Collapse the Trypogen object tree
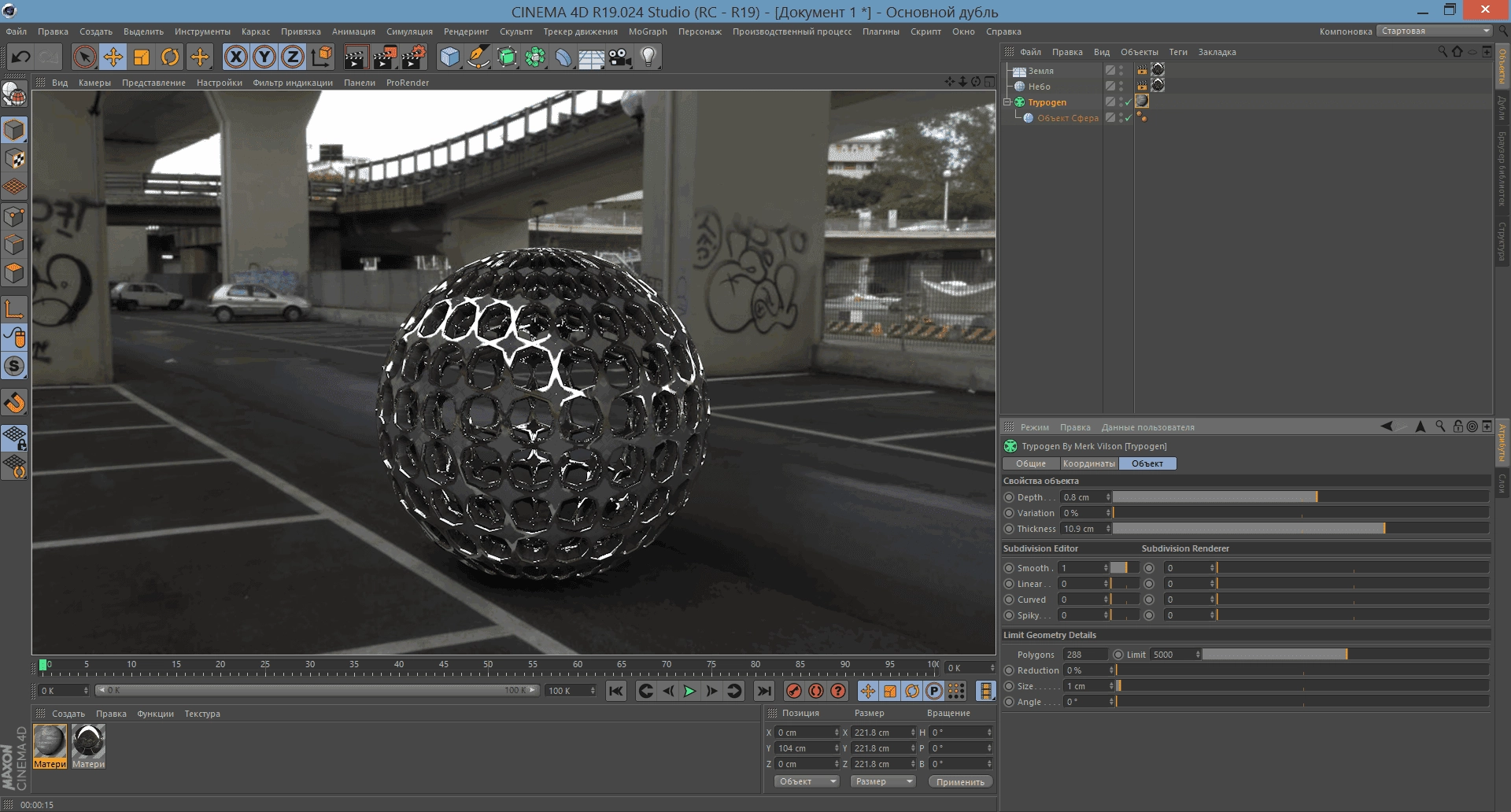This screenshot has height=812, width=1511. coord(1007,102)
